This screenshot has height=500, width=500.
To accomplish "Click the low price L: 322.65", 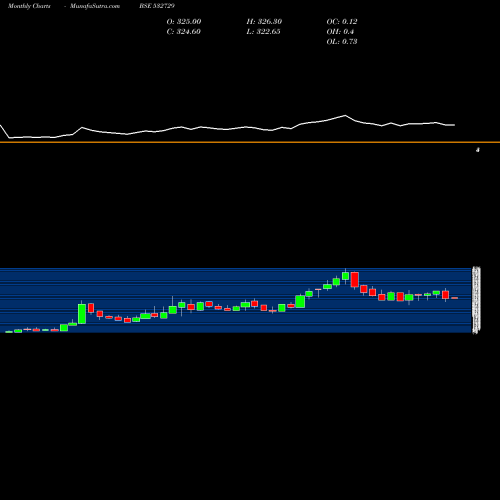I will [263, 32].
